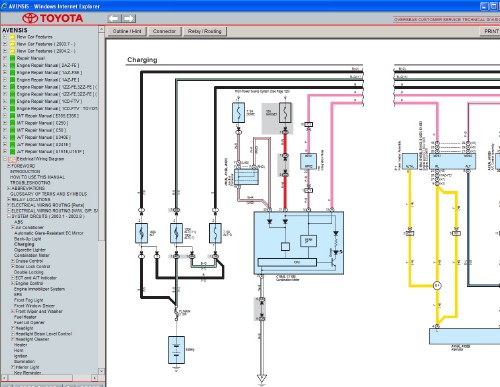Click the green Repair Manual book icon
The width and height of the screenshot is (500, 387).
click(12, 58)
